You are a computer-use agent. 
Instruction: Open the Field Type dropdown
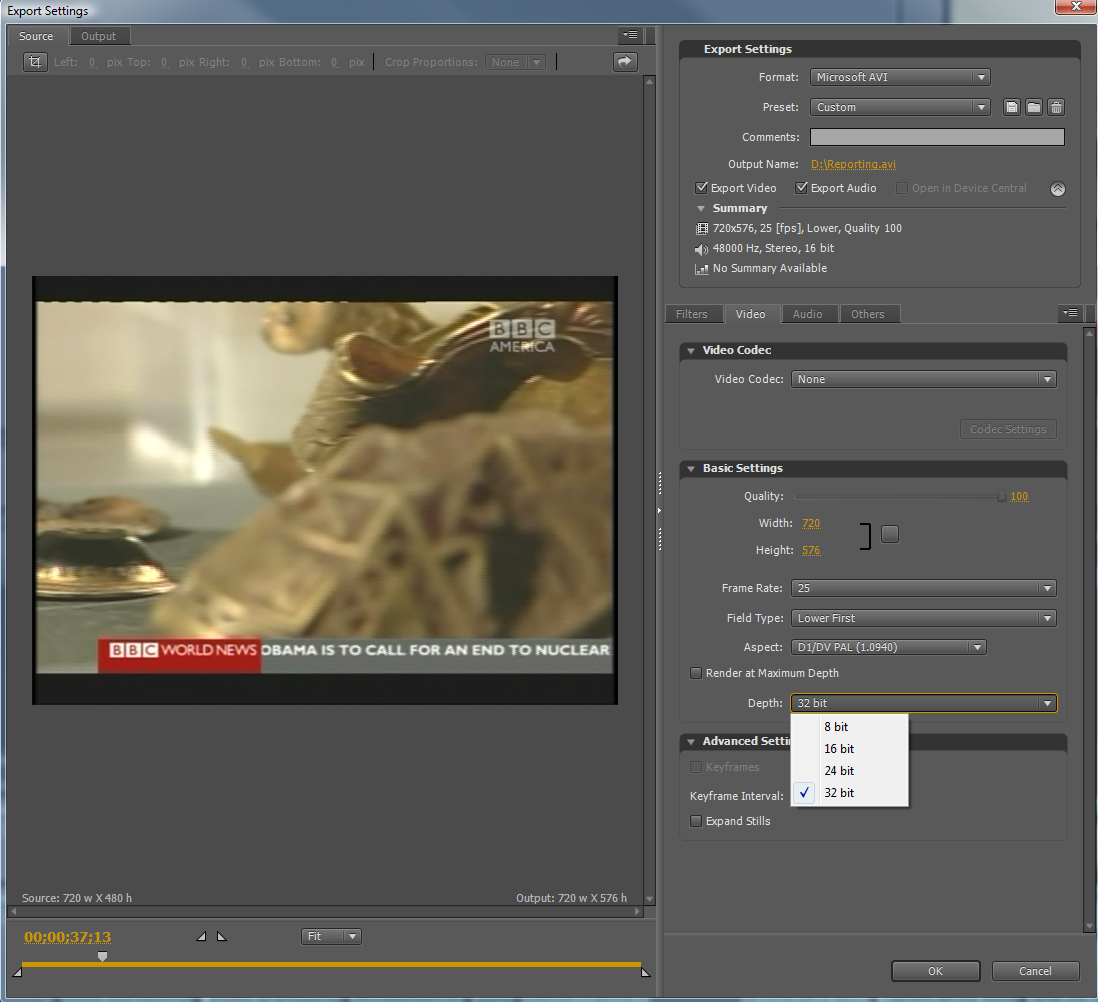pyautogui.click(x=924, y=618)
